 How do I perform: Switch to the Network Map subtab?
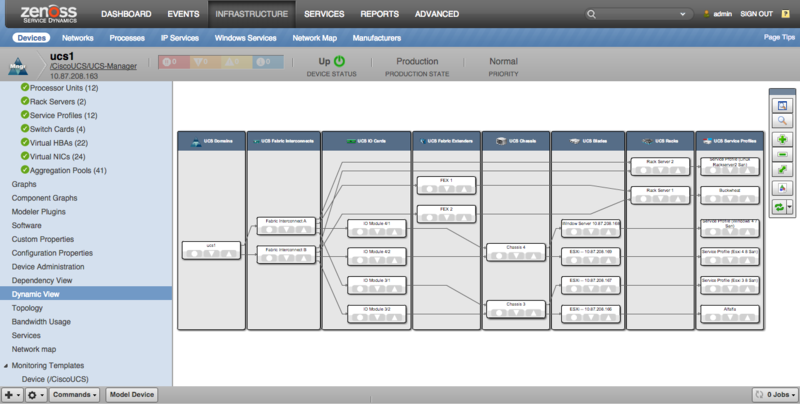click(314, 38)
